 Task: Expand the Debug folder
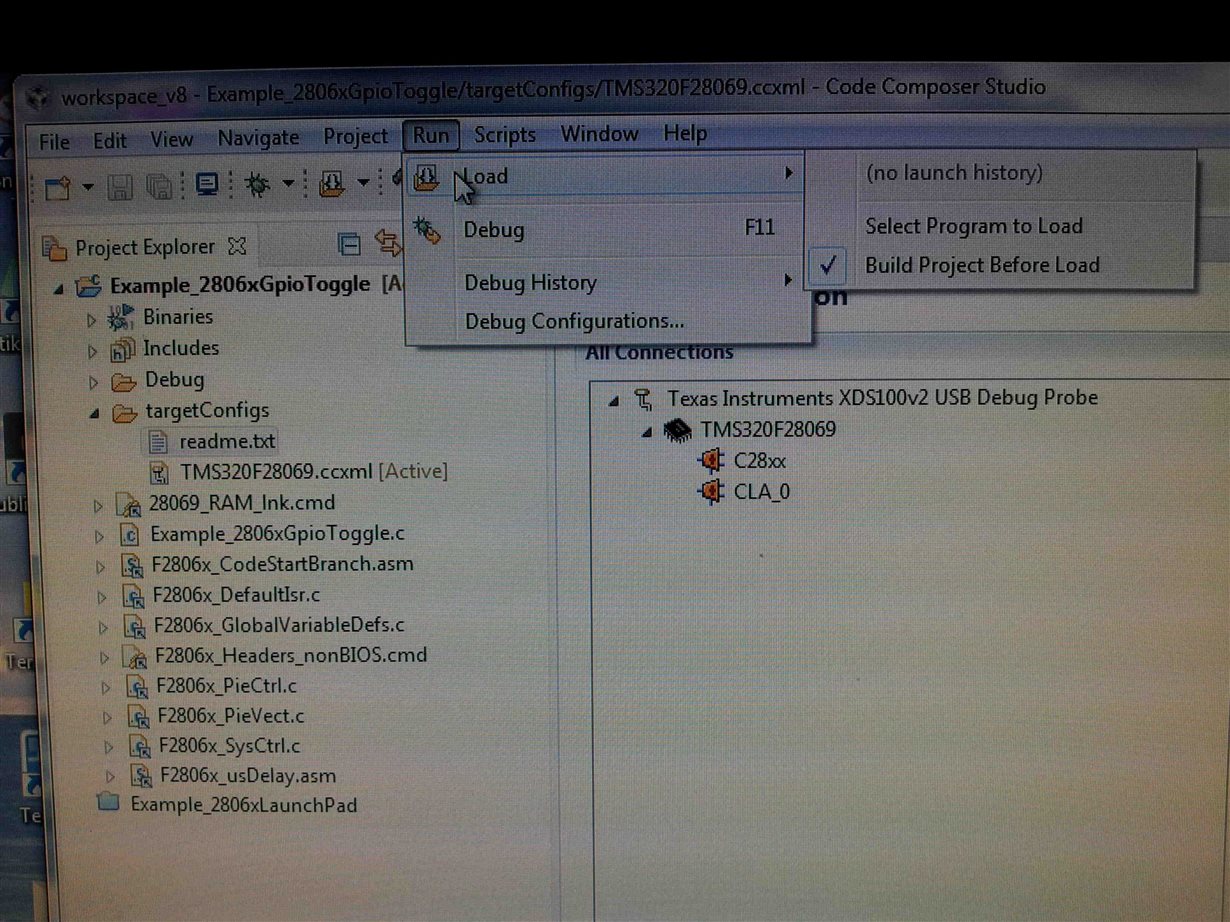(93, 383)
